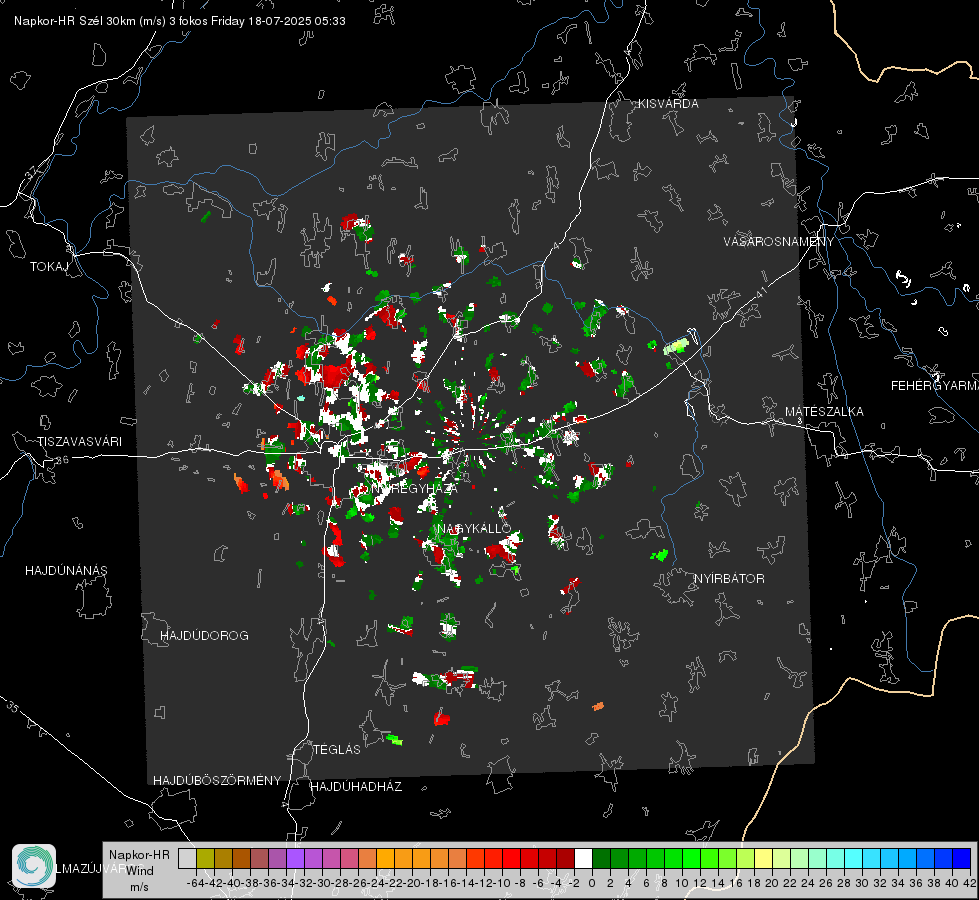Viewport: 979px width, 900px height.
Task: Click the dark green swatch right of white
Action: click(601, 858)
